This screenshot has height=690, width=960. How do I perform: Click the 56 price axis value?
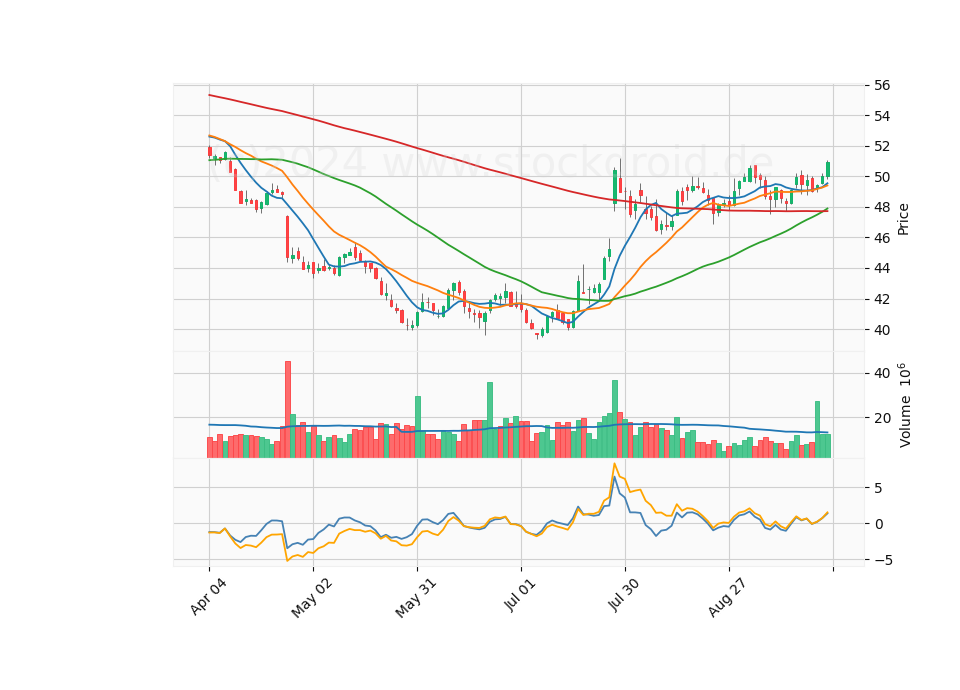(x=882, y=85)
